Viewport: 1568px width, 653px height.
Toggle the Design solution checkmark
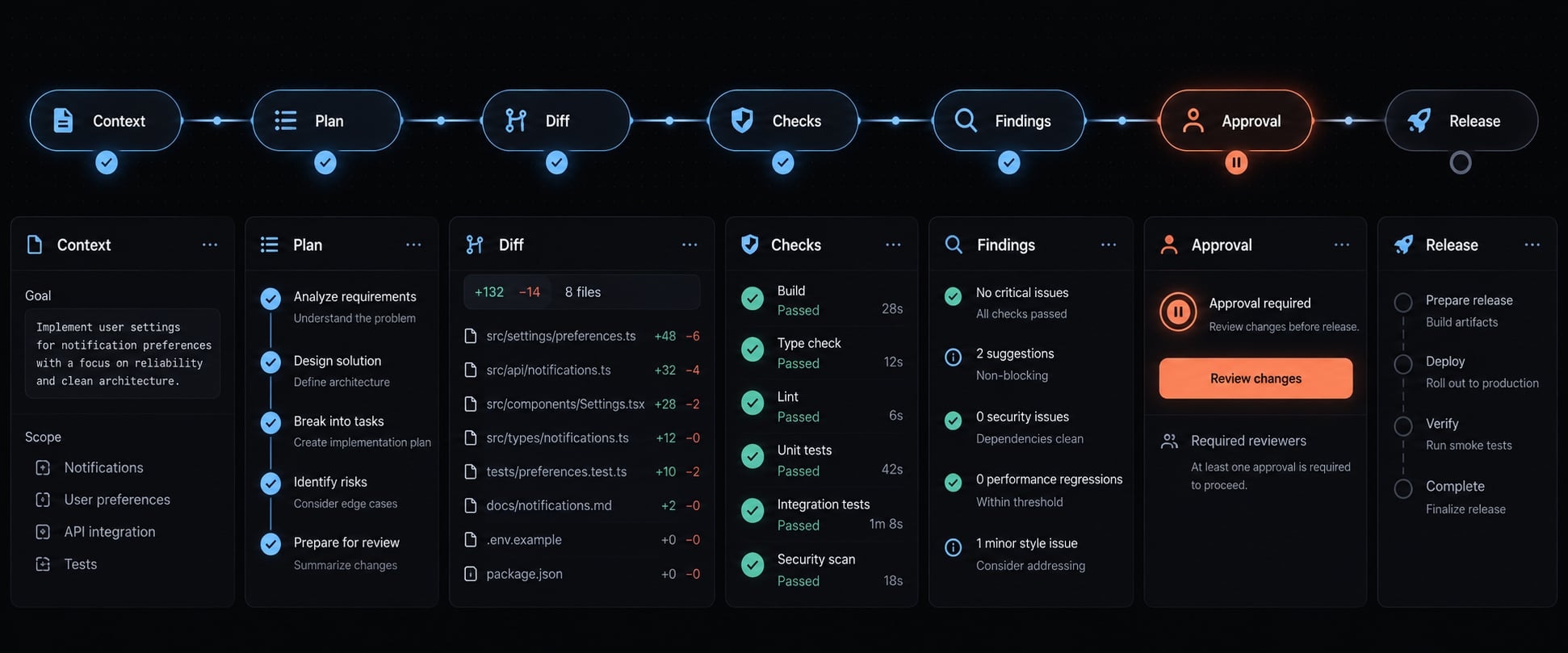(x=270, y=362)
